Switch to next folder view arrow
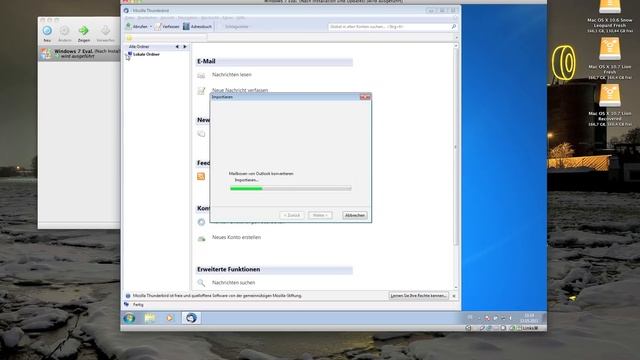The height and width of the screenshot is (360, 640). (x=185, y=47)
